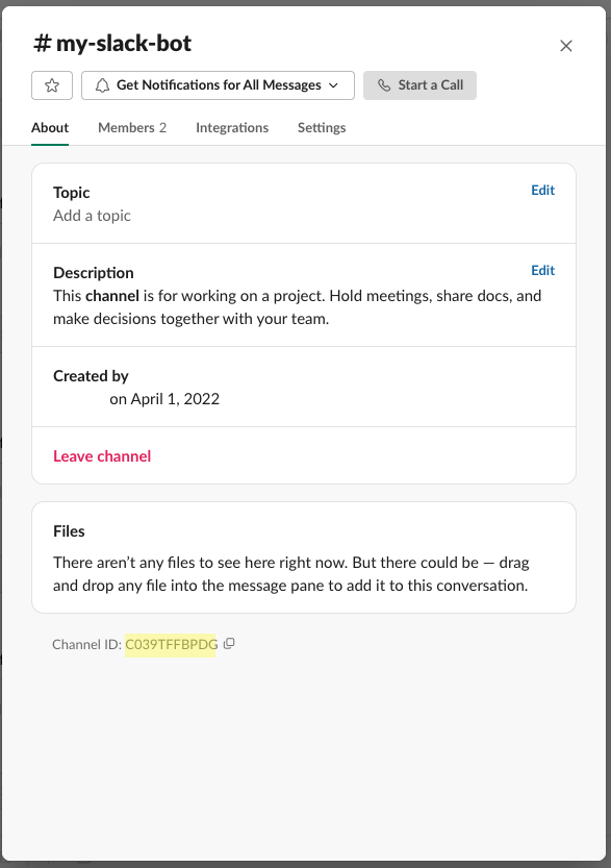Open the notifications dropdown chevron
612x868 pixels.
333,85
